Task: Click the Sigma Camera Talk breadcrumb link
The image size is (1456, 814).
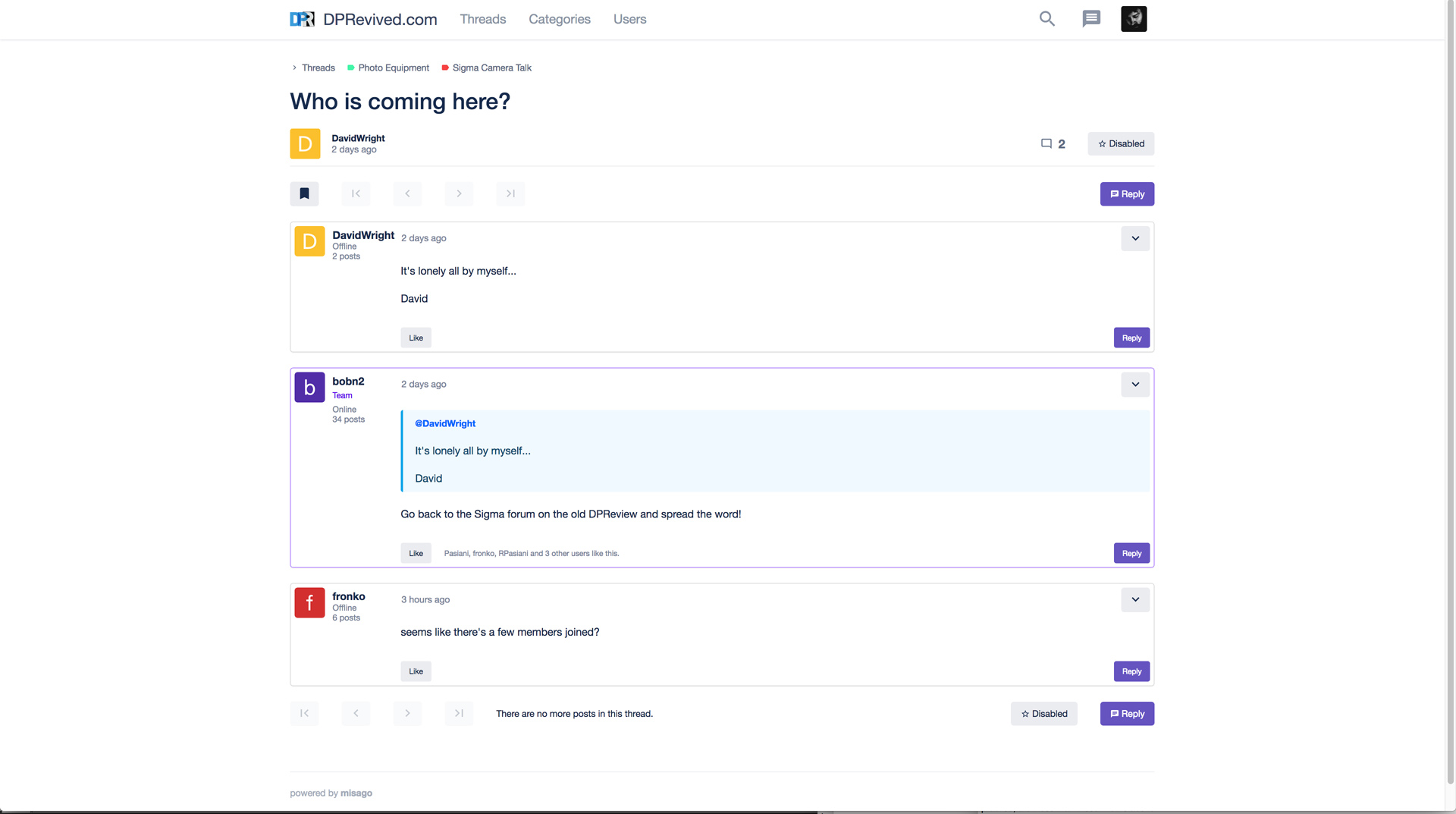Action: point(491,68)
